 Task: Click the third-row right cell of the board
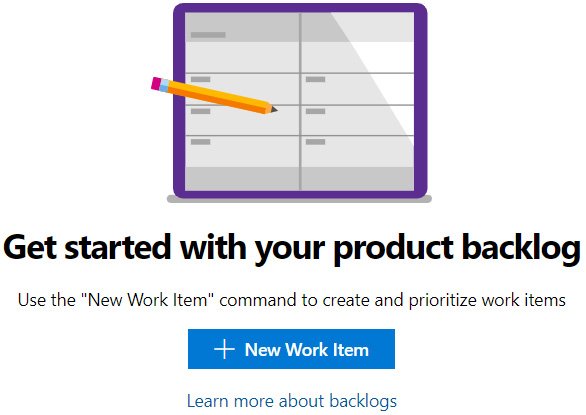coord(357,120)
